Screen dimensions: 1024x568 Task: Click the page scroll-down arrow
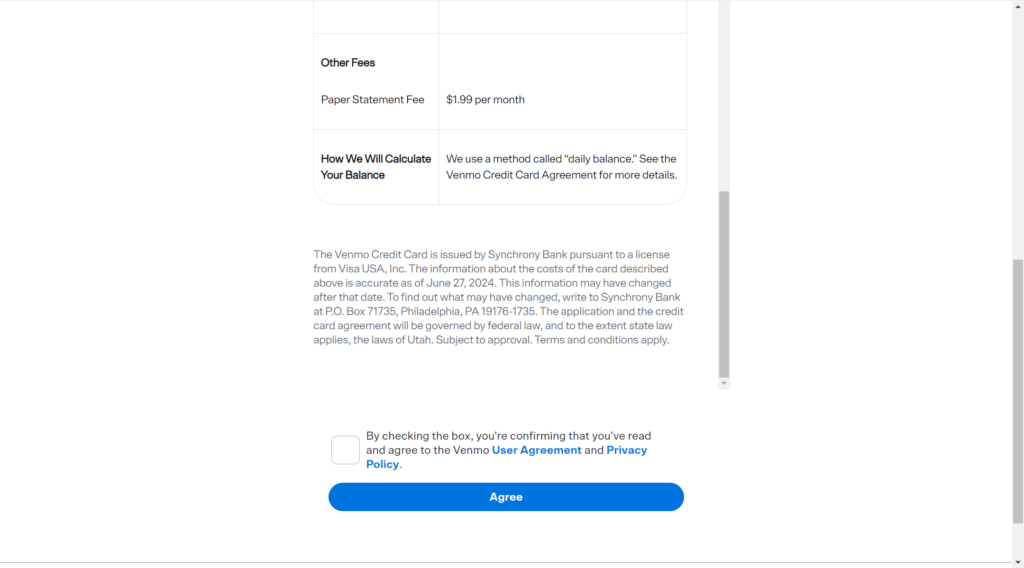click(1017, 562)
